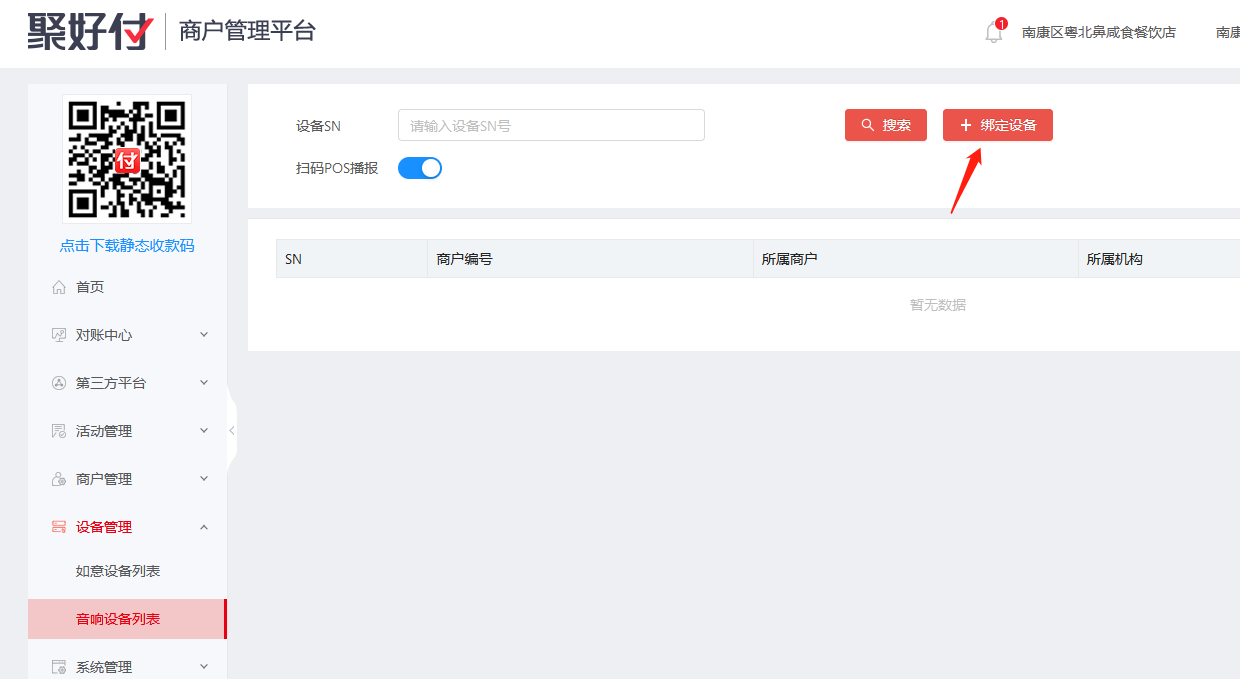Click the plus icon in 绑定设备 button
This screenshot has width=1240, height=679.
[965, 125]
